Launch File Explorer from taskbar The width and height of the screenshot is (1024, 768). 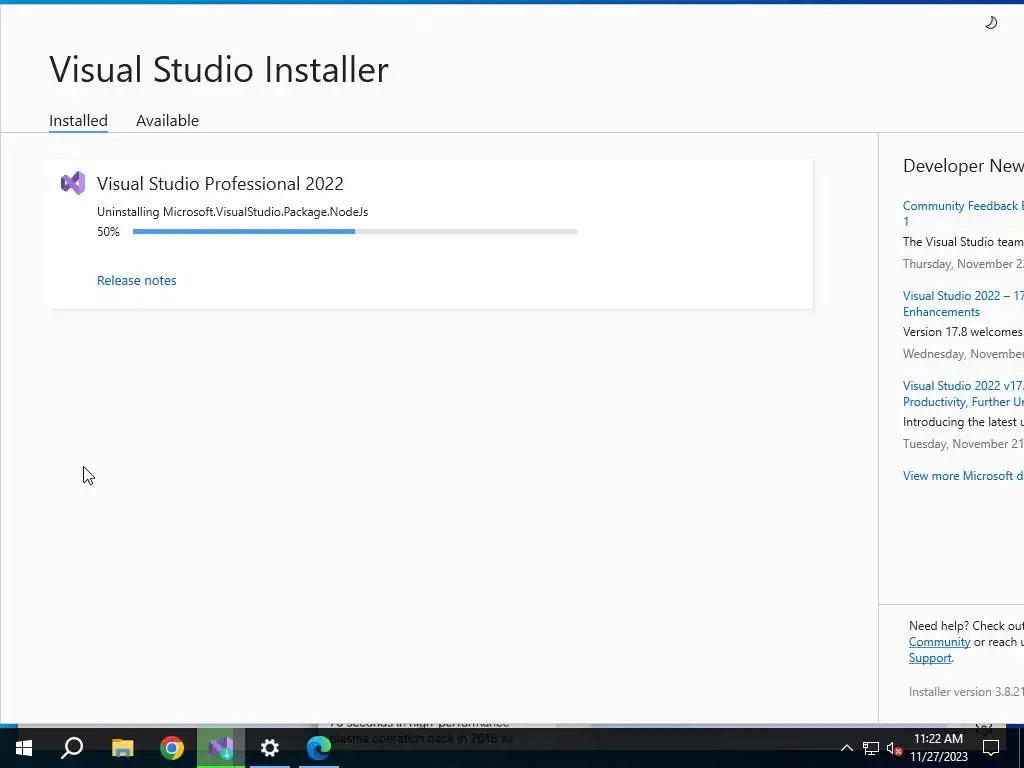coord(122,748)
